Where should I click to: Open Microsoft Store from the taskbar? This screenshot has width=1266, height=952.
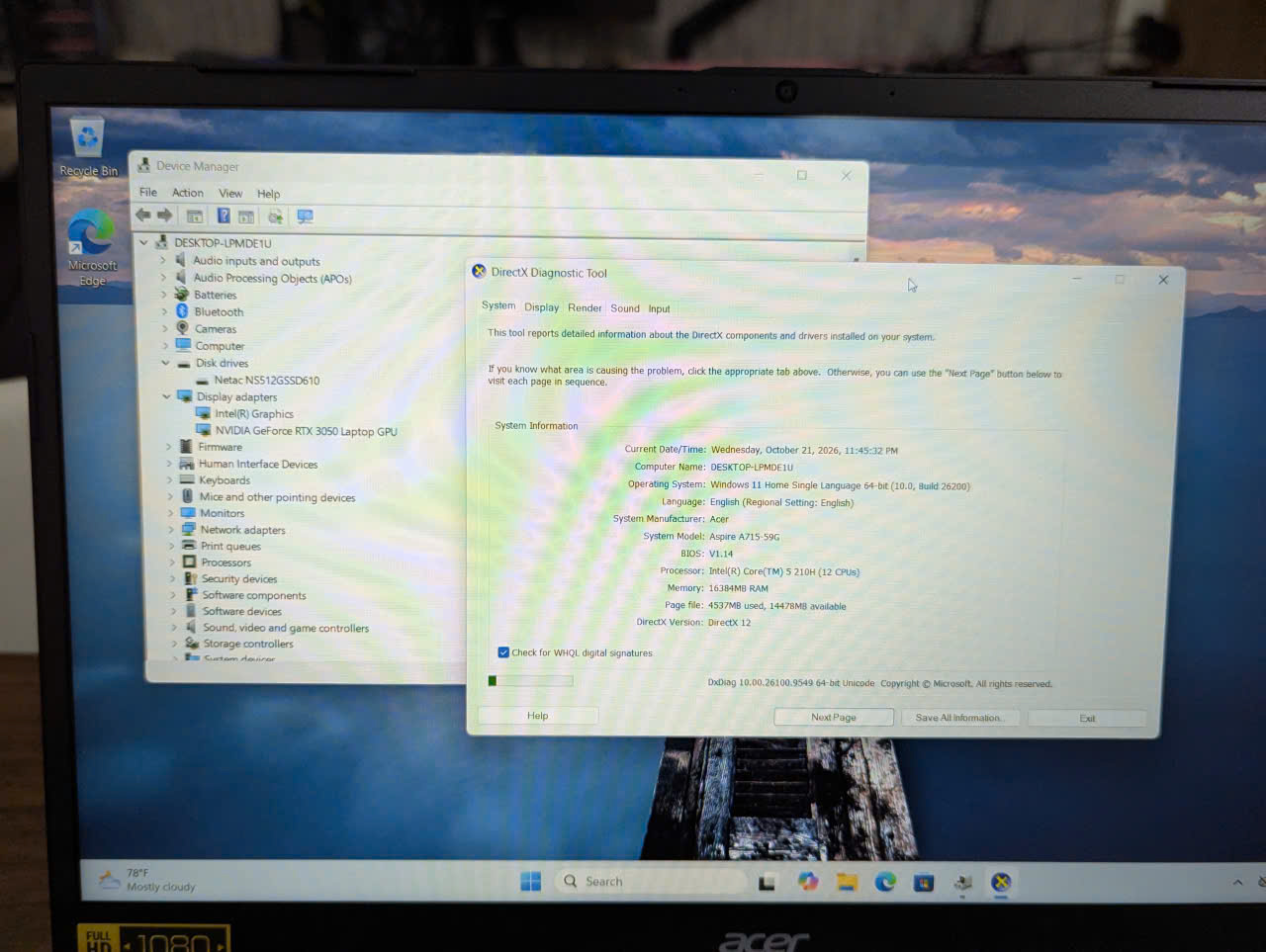(924, 883)
